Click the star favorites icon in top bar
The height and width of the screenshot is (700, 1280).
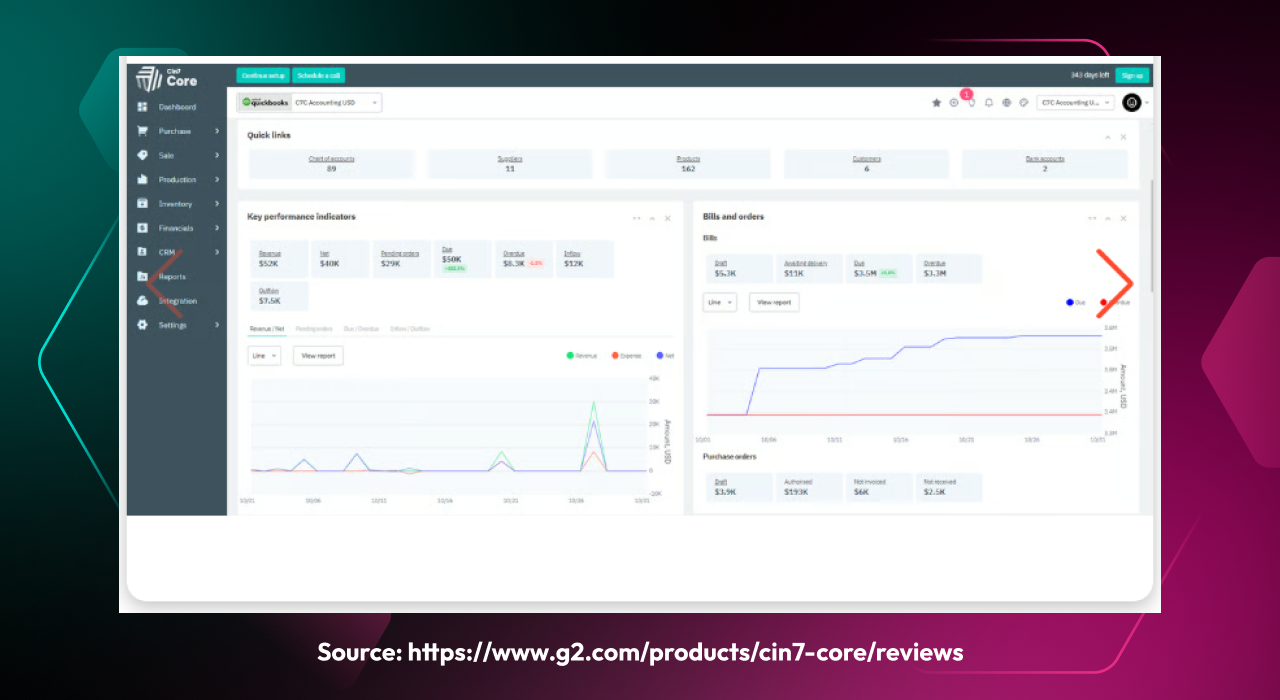click(937, 102)
